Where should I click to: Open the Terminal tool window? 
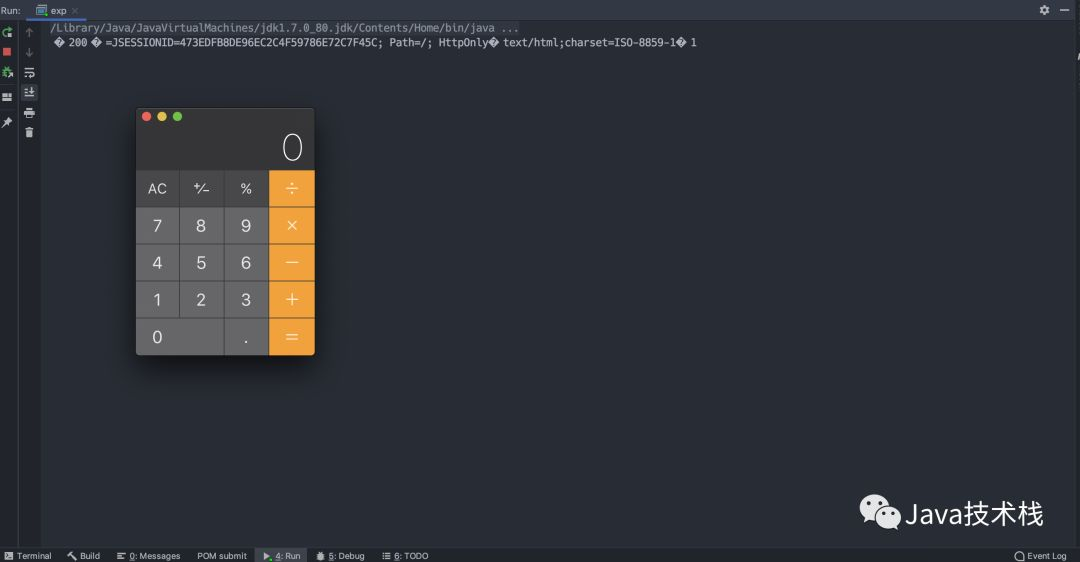click(x=28, y=556)
